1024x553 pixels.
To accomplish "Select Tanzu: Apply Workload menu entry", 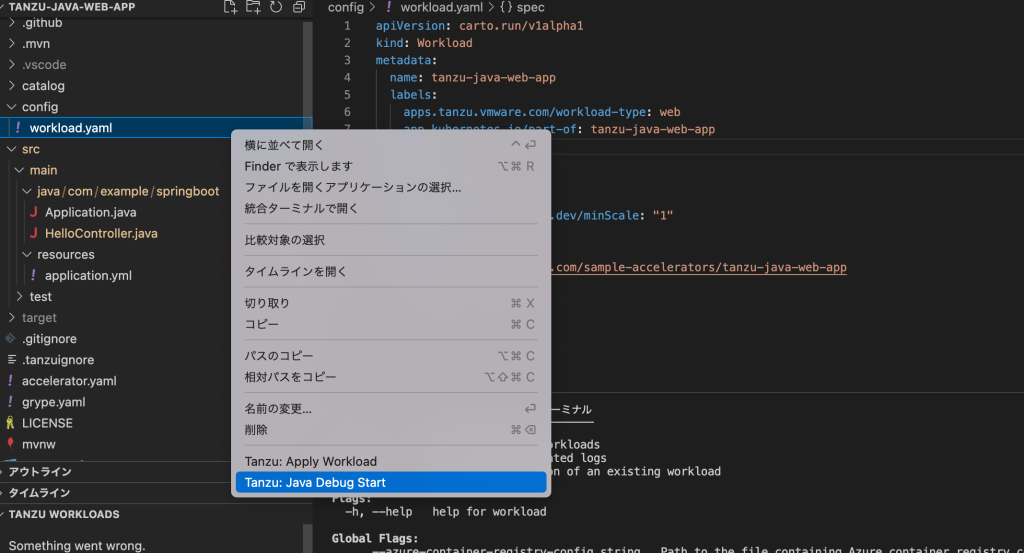I will (311, 462).
